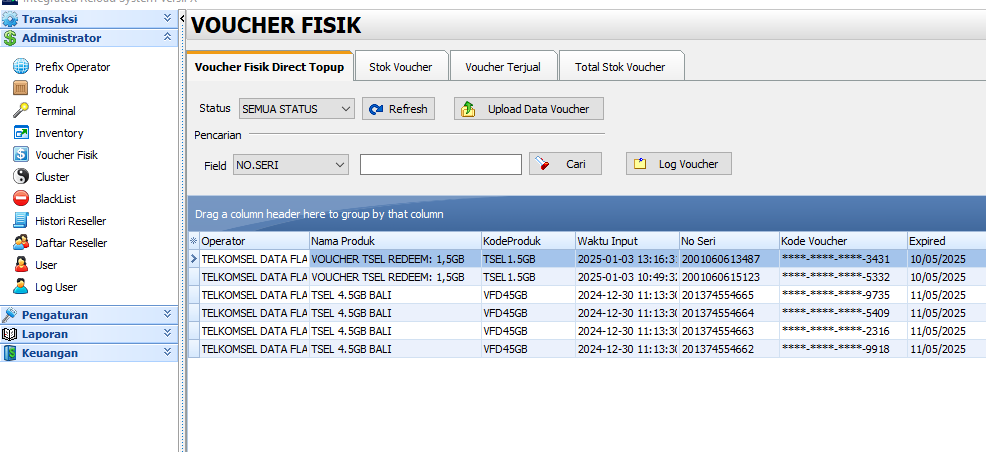Image resolution: width=986 pixels, height=452 pixels.
Task: Sort by KodeProduk column header
Action: (528, 241)
